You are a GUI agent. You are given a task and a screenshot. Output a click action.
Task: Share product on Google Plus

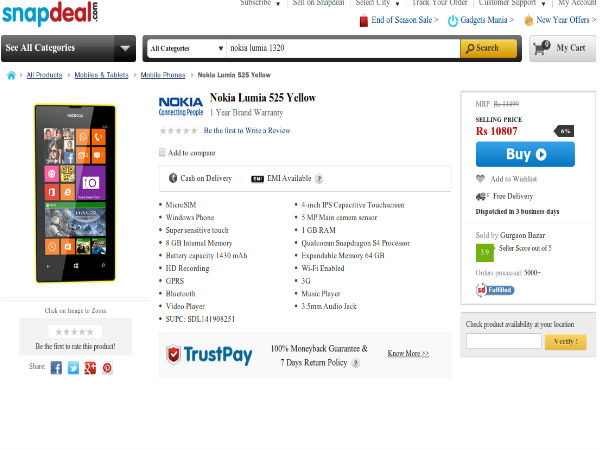pyautogui.click(x=90, y=368)
